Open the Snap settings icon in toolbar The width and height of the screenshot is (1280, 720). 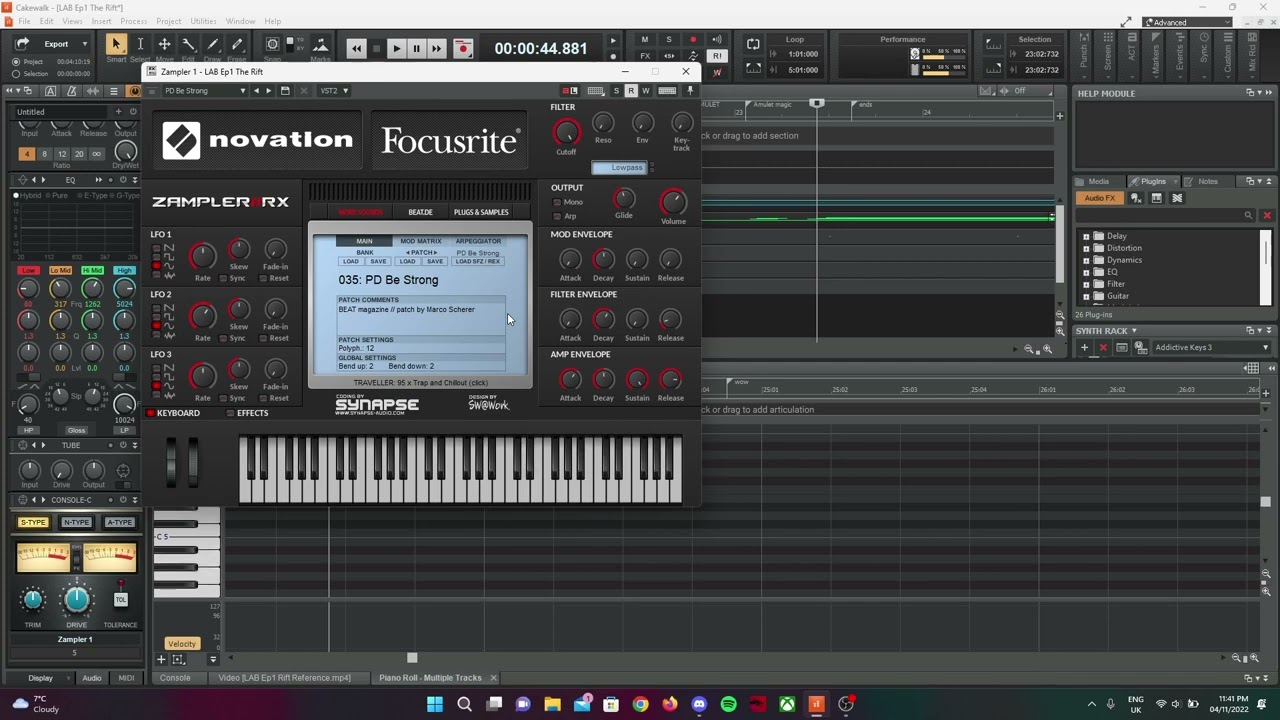coord(272,44)
